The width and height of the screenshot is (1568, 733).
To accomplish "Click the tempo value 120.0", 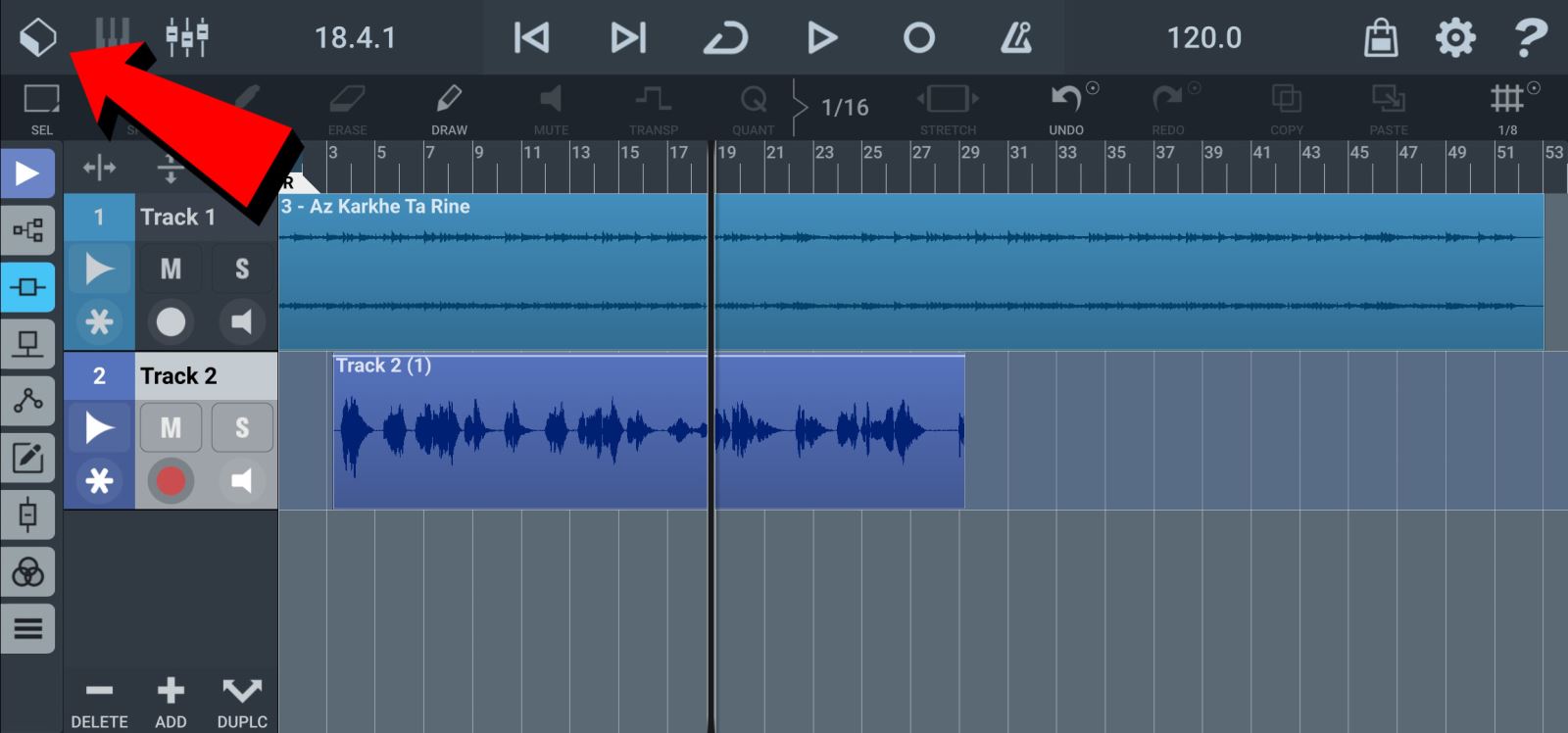I will click(x=1203, y=37).
